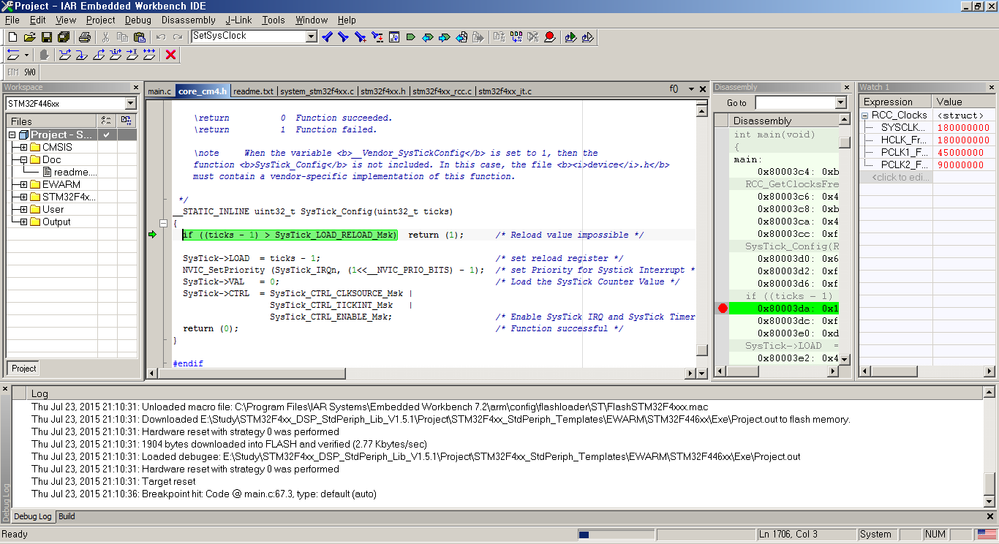This screenshot has width=999, height=544.
Task: Click the Disassembly vertical scrollbar thumb
Action: pyautogui.click(x=844, y=142)
